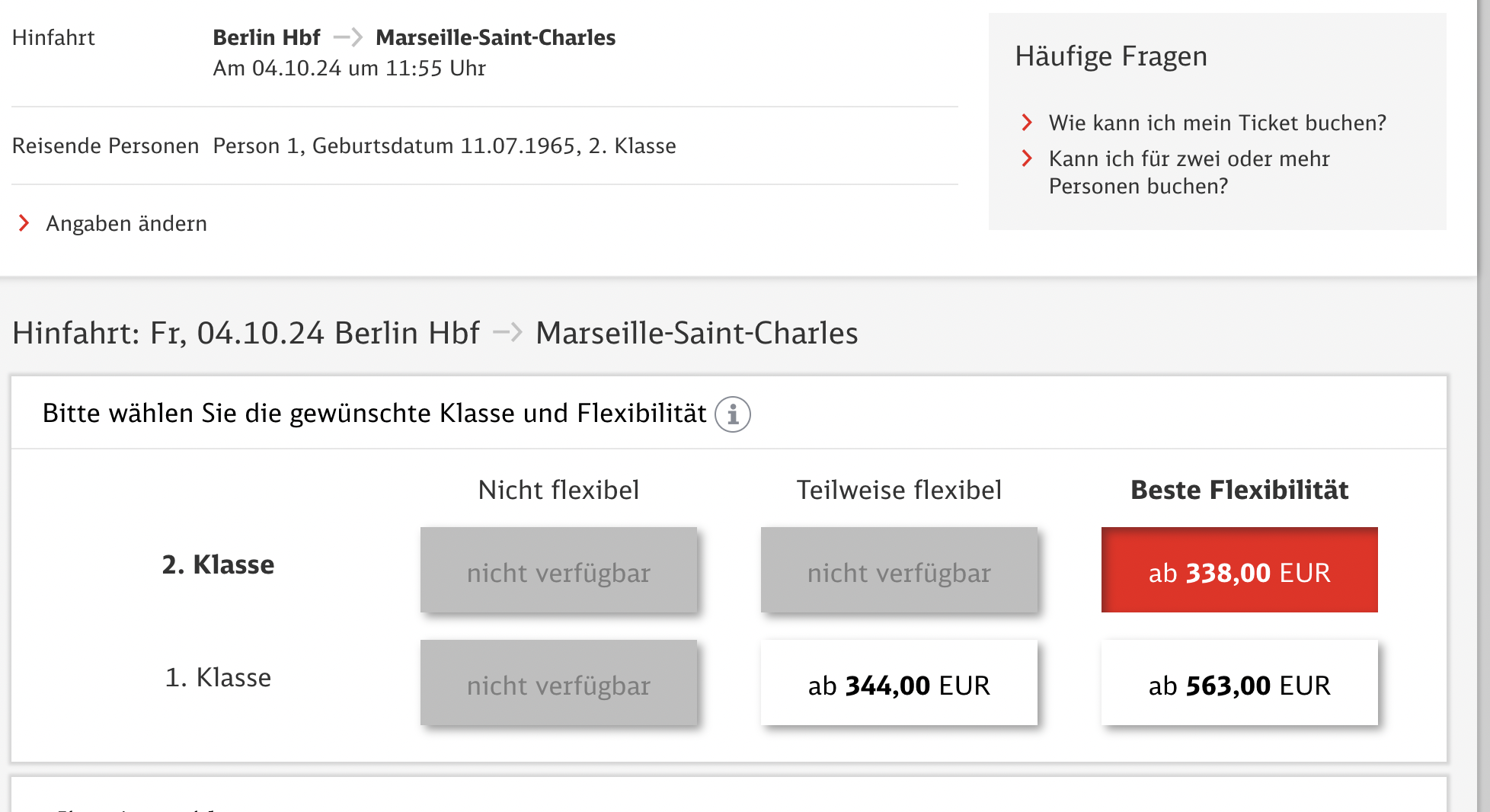1490x812 pixels.
Task: Click unavailable 2. Klasse "Nicht flexibel" option
Action: pos(558,571)
